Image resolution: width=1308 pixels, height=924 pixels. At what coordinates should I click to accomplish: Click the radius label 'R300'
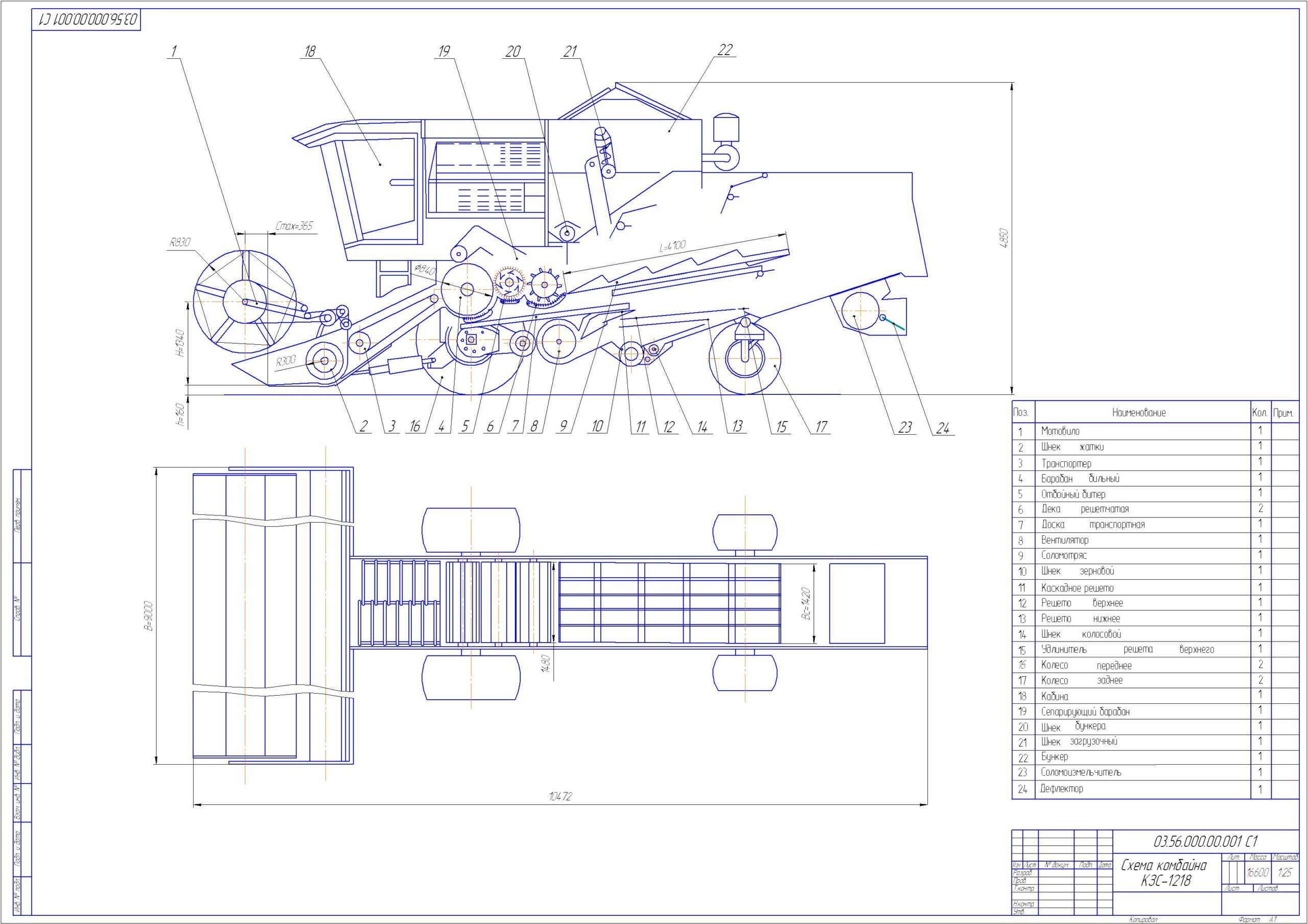point(286,361)
